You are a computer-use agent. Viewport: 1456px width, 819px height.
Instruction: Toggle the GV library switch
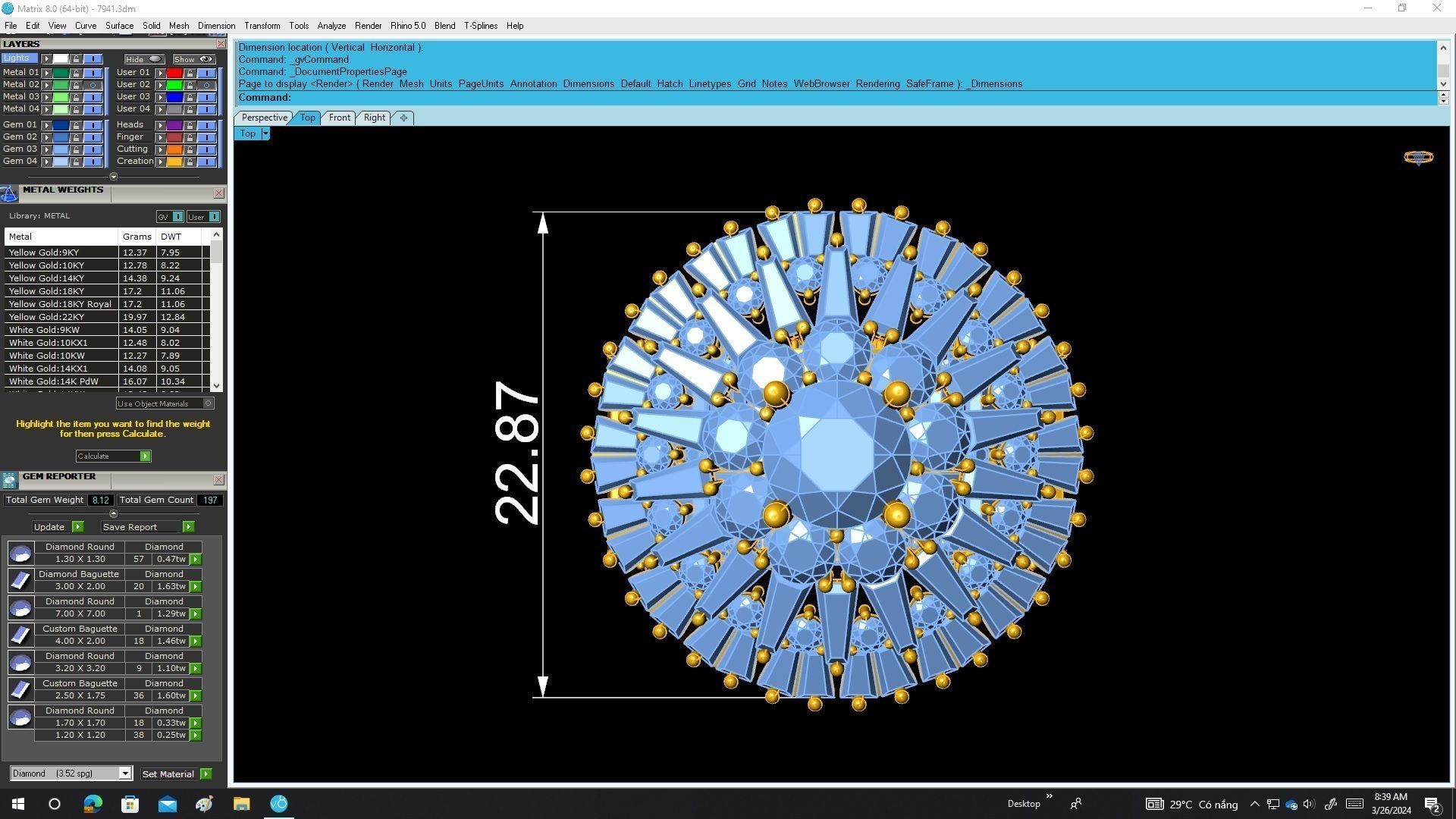coord(177,217)
